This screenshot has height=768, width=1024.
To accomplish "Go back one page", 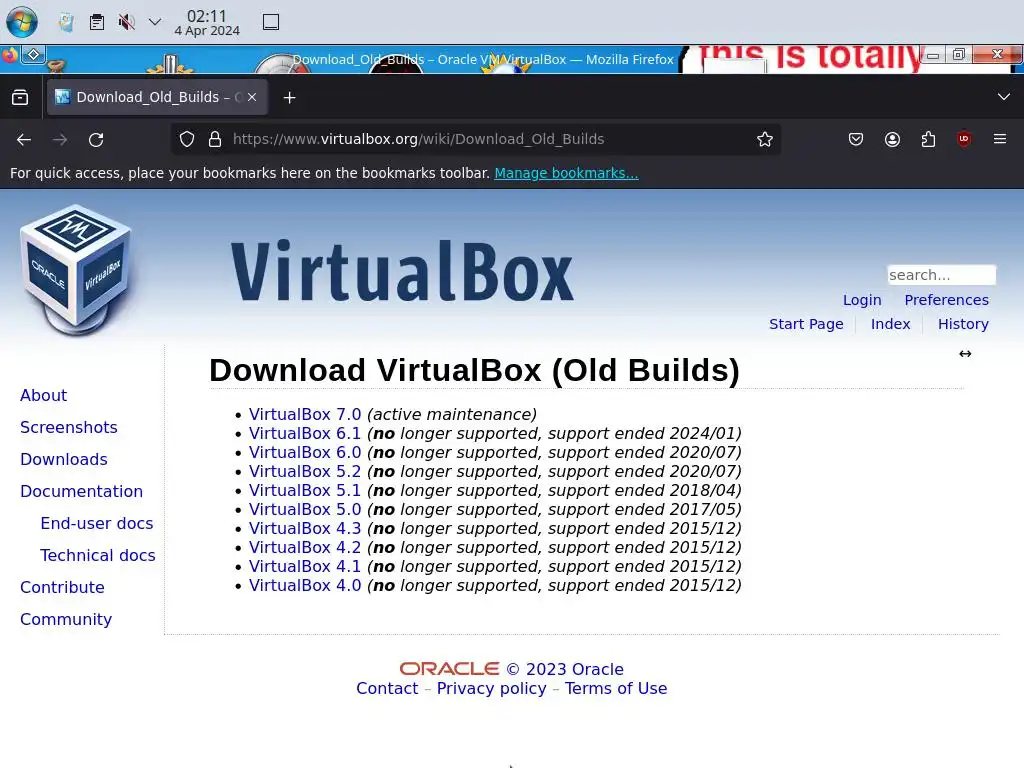I will coord(24,139).
